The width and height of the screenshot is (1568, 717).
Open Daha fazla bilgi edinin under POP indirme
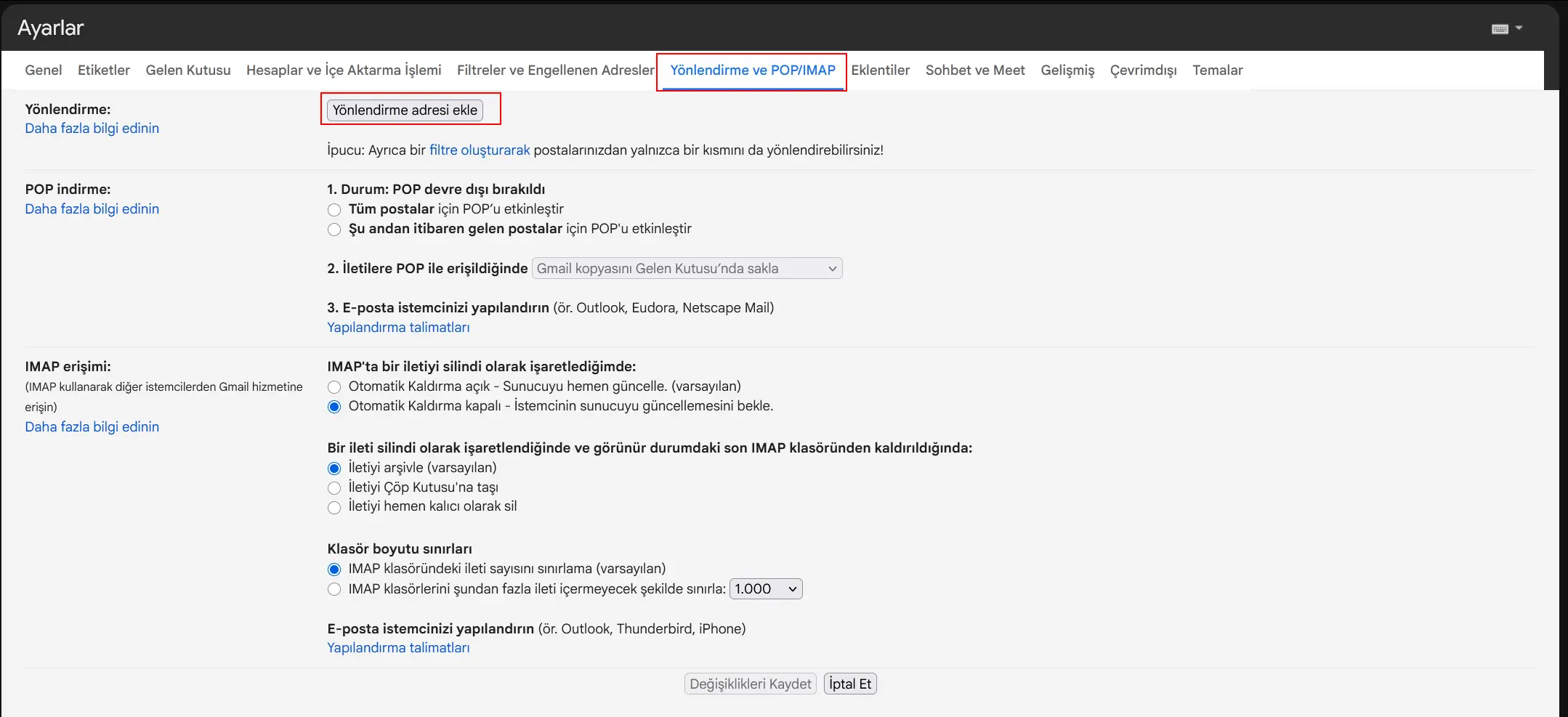pos(92,208)
